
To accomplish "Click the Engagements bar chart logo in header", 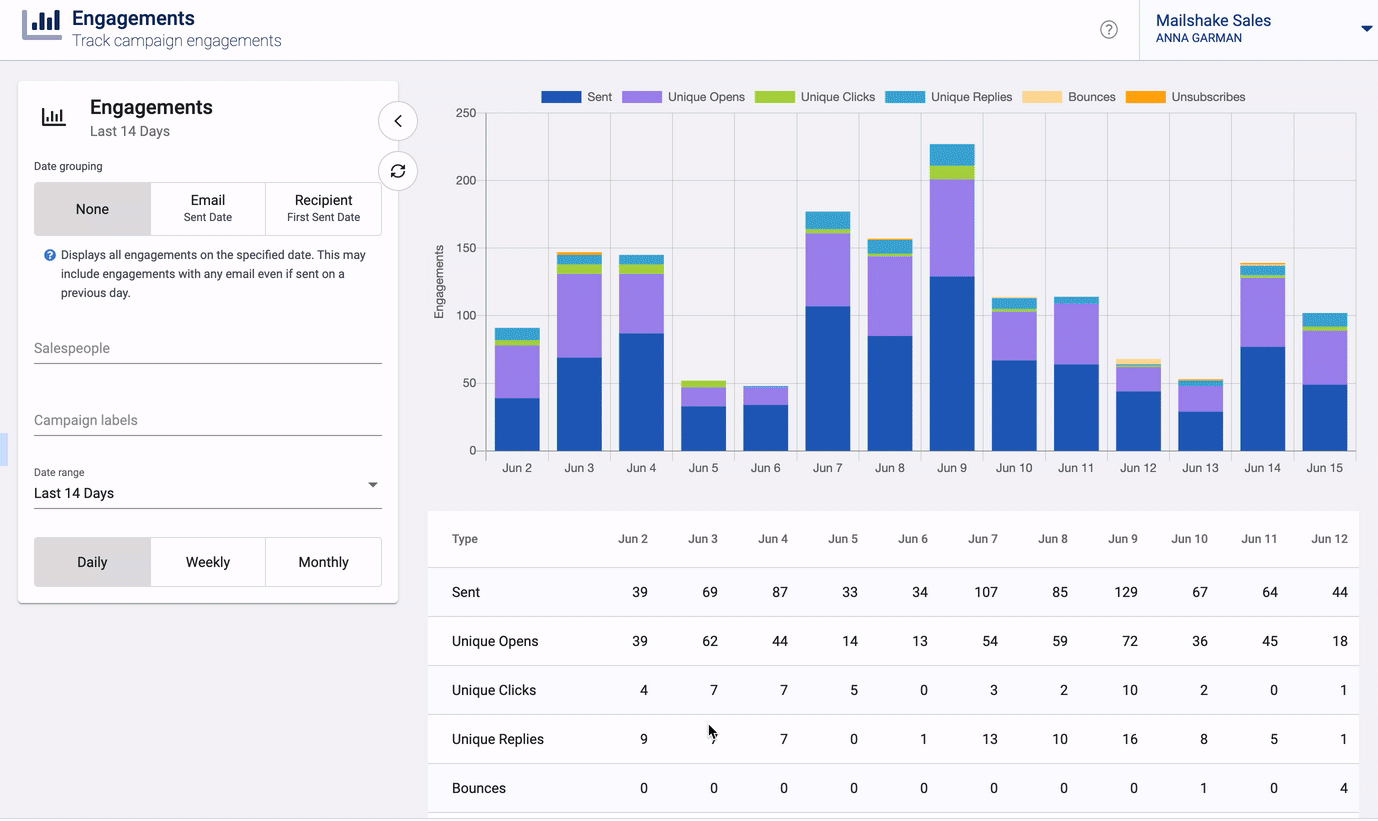I will [41, 24].
